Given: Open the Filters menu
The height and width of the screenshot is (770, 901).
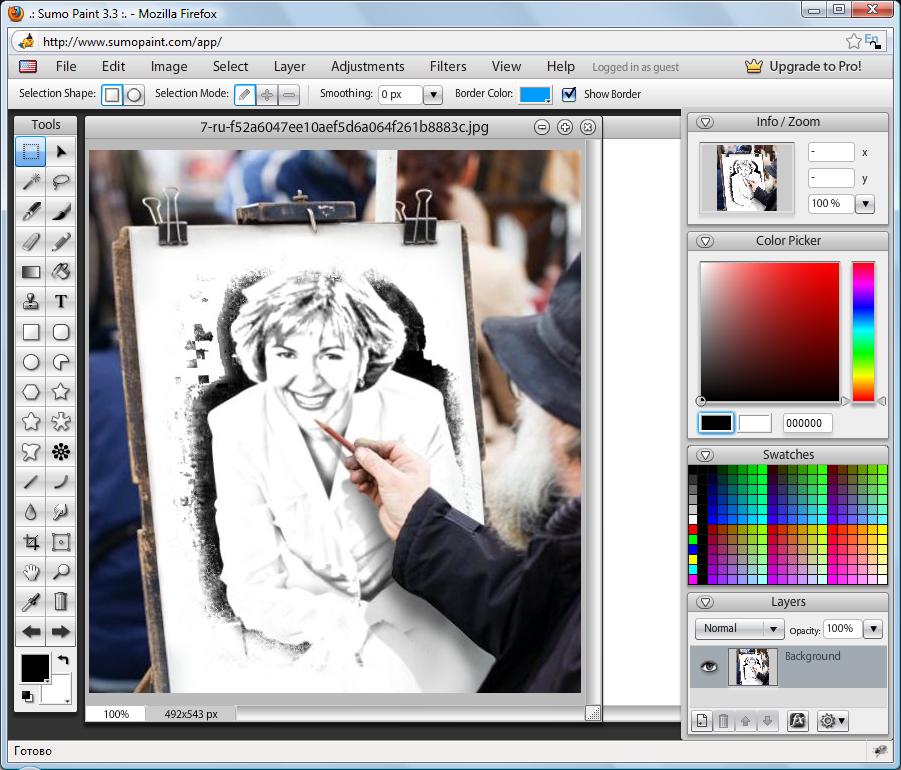Looking at the screenshot, I should click(x=448, y=67).
